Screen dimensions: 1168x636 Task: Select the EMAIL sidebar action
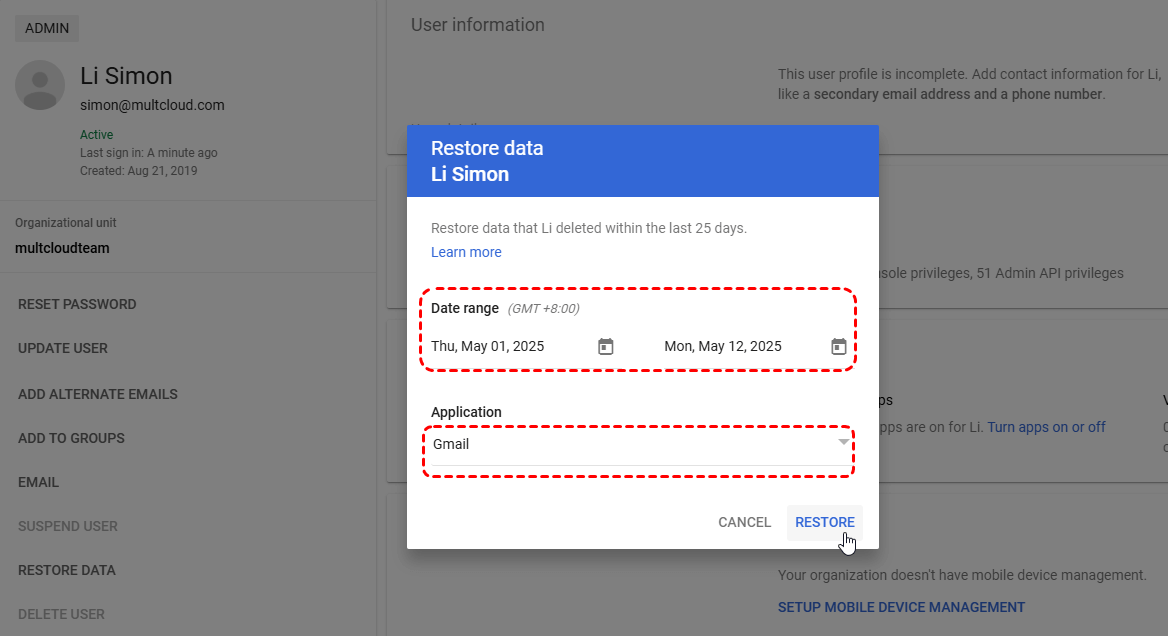pos(39,482)
